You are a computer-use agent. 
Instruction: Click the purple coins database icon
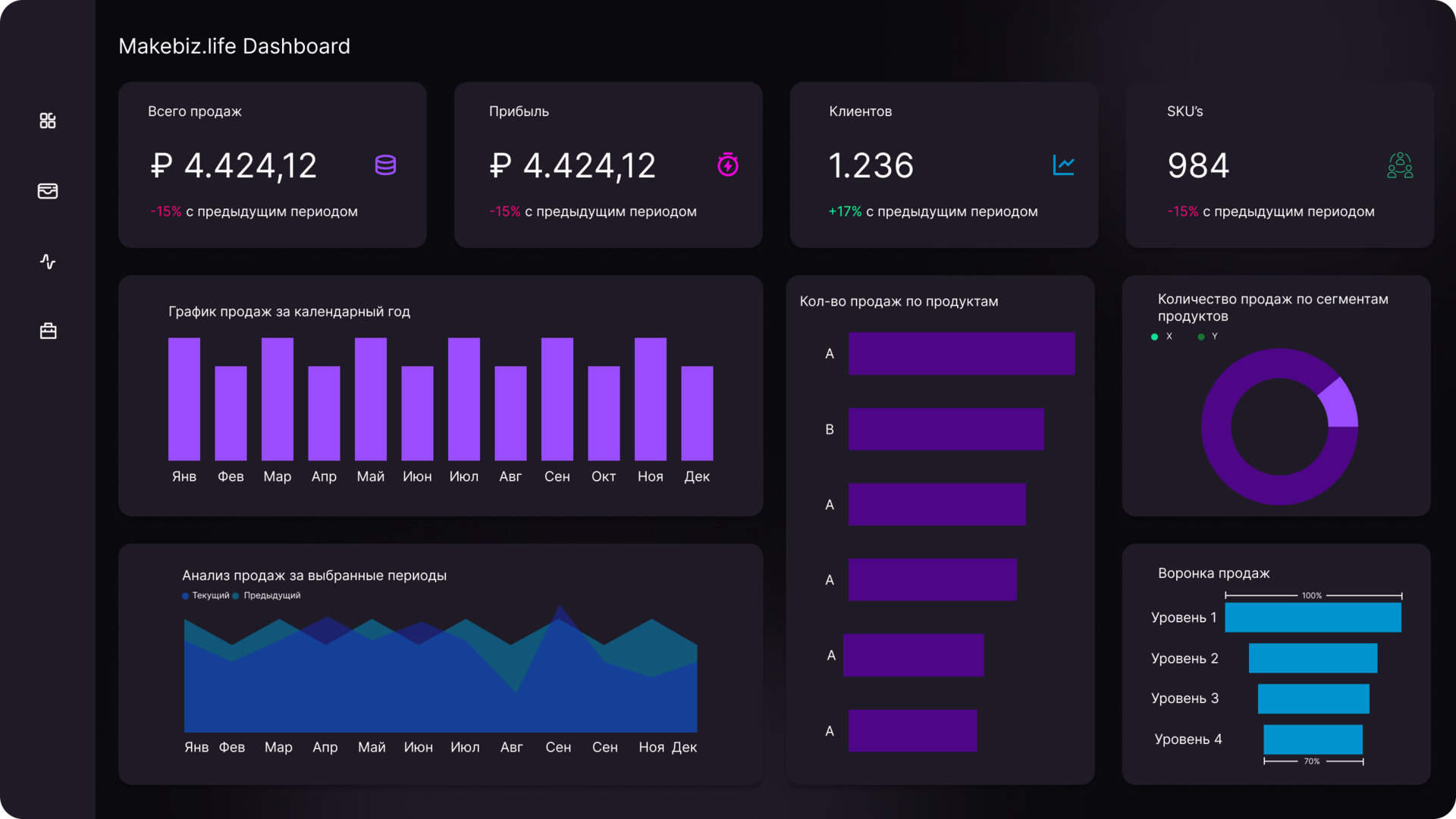[385, 165]
